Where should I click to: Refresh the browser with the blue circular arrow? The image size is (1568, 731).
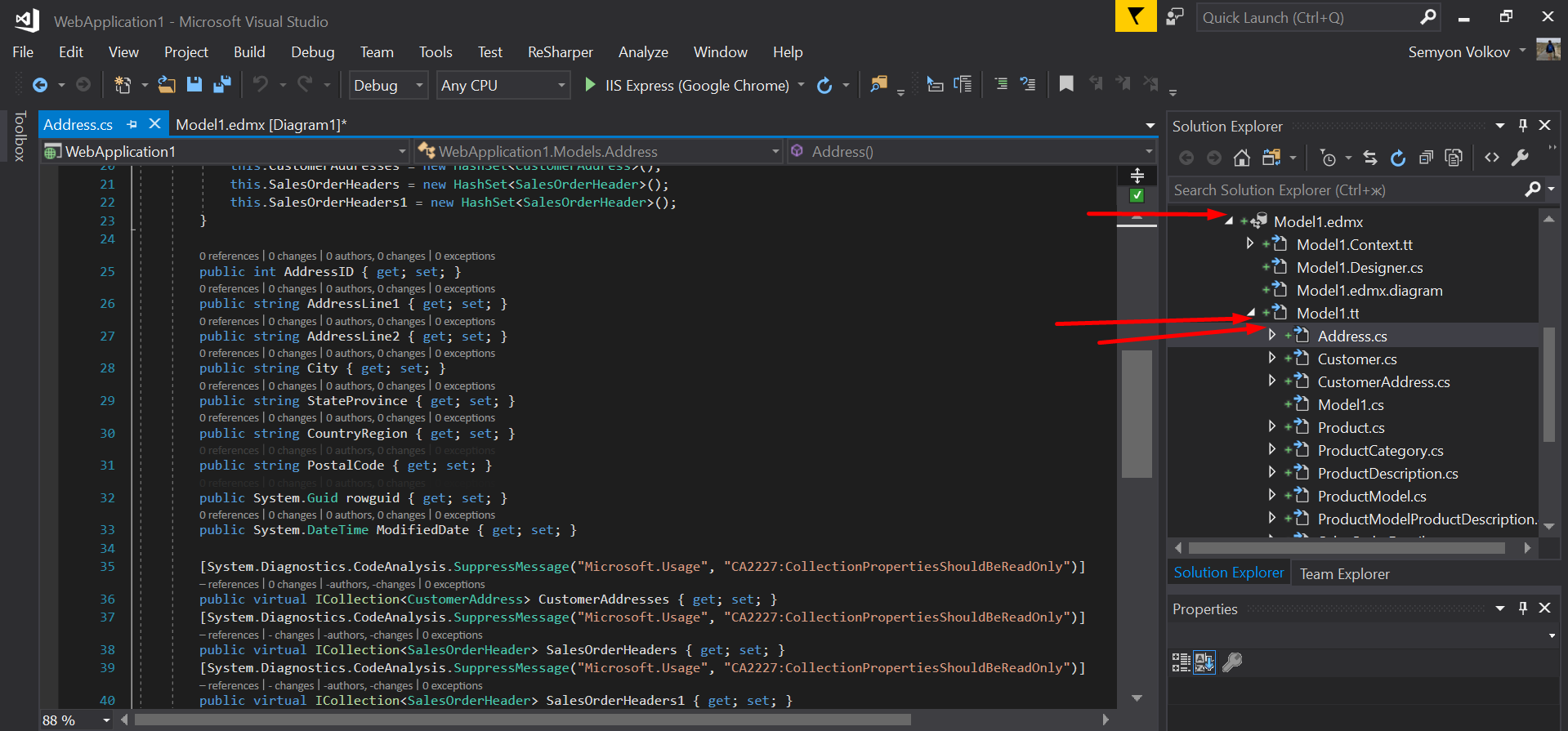click(824, 85)
